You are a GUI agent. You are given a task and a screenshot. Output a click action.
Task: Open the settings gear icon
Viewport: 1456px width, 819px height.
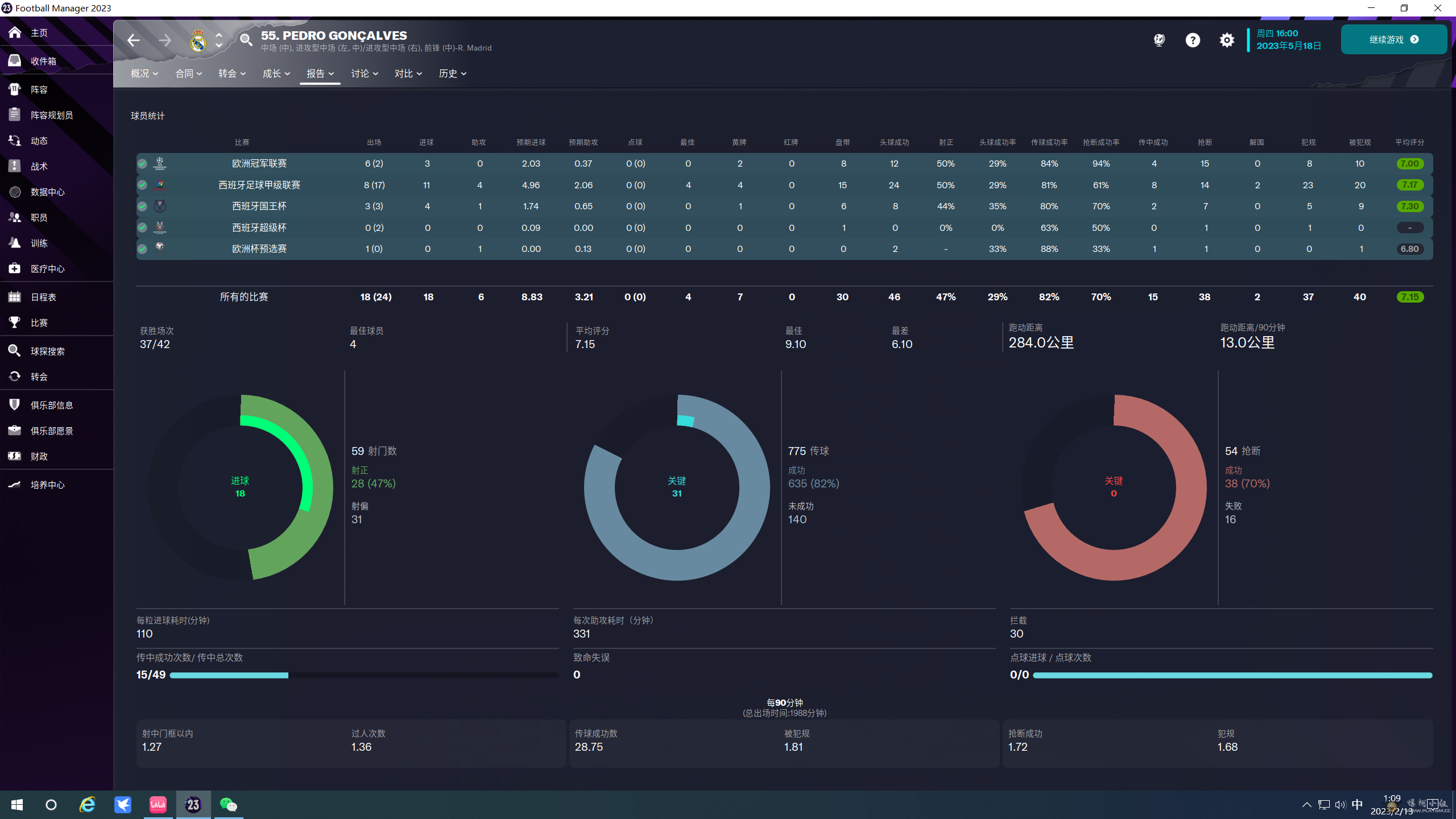pyautogui.click(x=1227, y=40)
